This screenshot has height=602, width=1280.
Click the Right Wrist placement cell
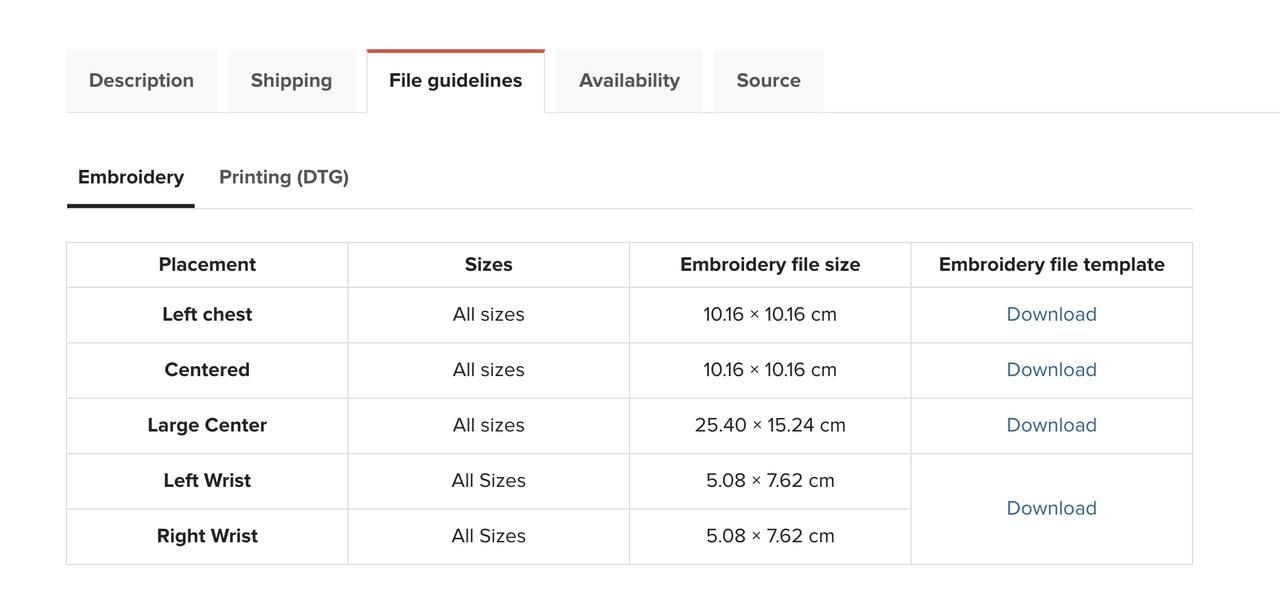(x=207, y=536)
